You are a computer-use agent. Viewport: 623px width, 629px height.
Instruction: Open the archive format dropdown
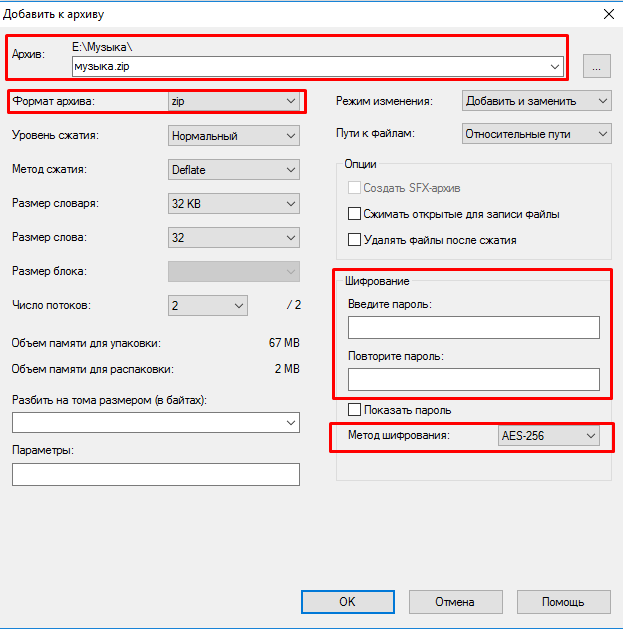coord(235,101)
